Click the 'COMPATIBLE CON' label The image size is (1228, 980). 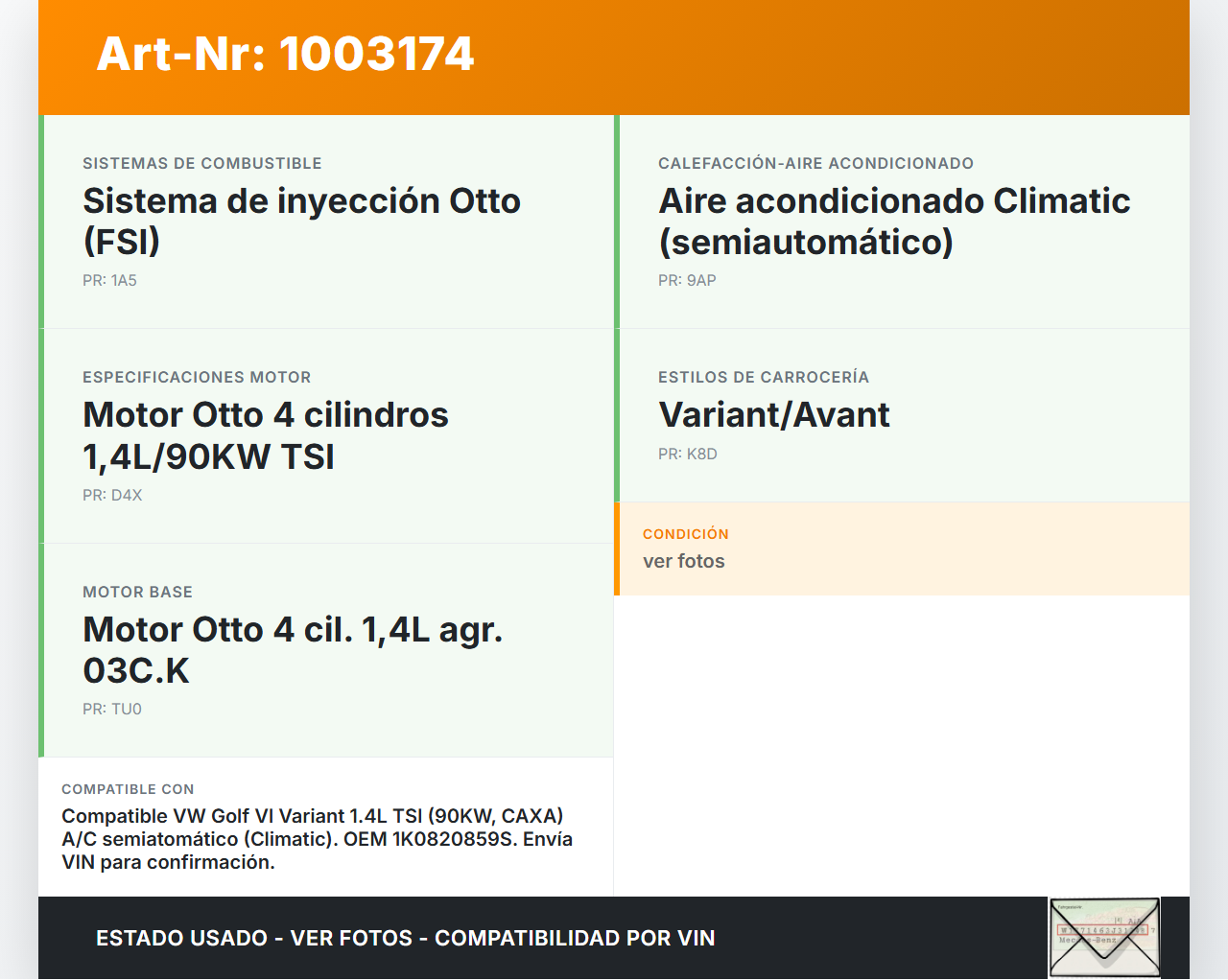coord(128,789)
